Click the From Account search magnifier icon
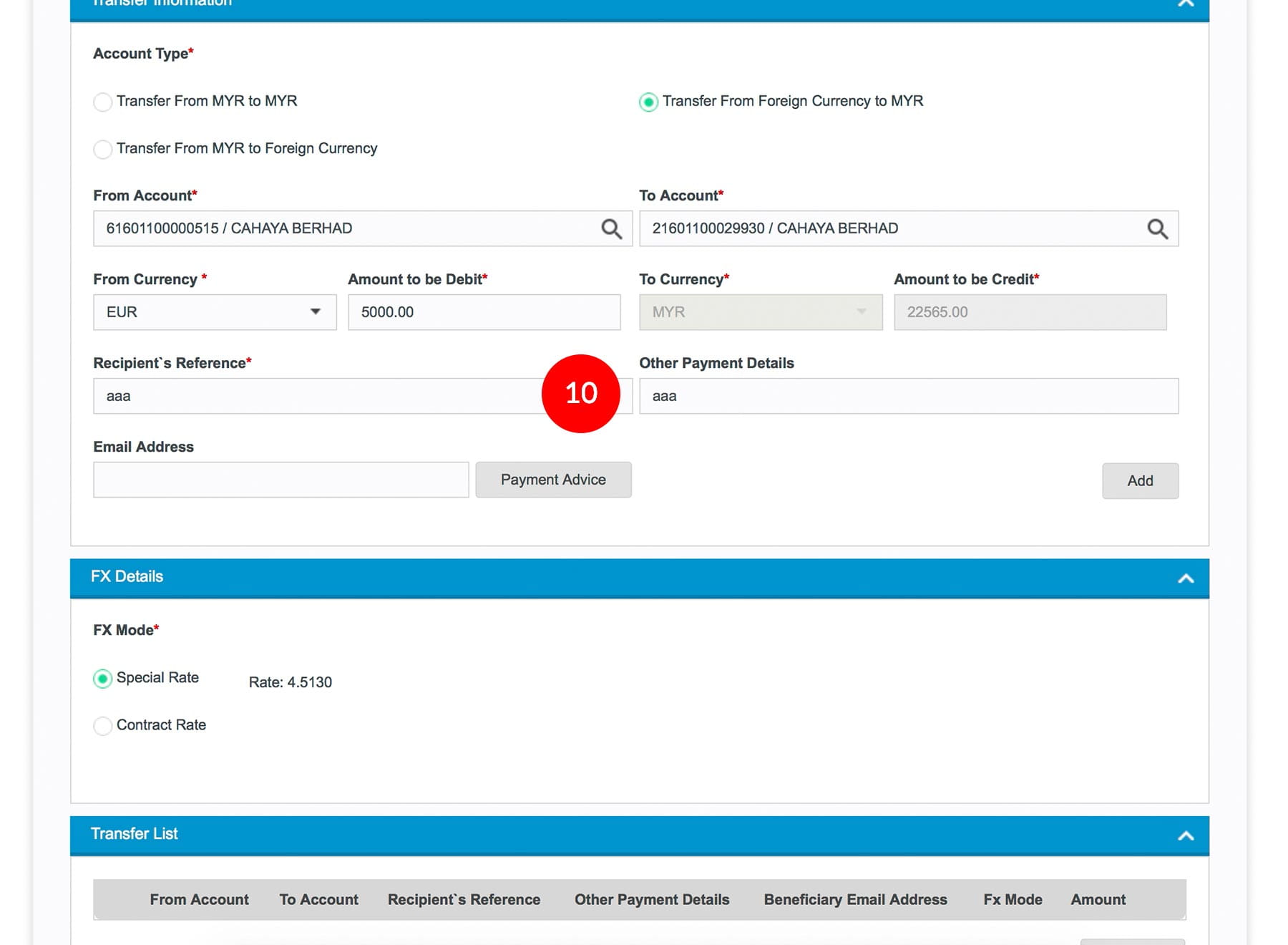 pos(611,229)
